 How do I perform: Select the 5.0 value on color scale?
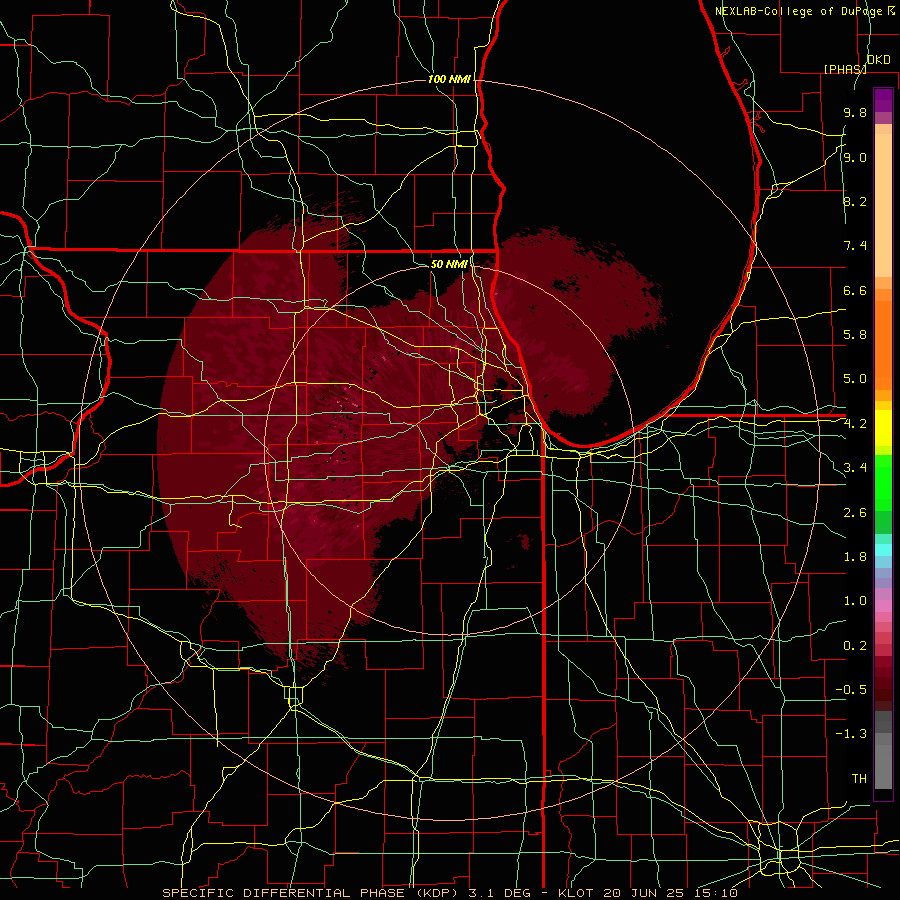point(855,379)
